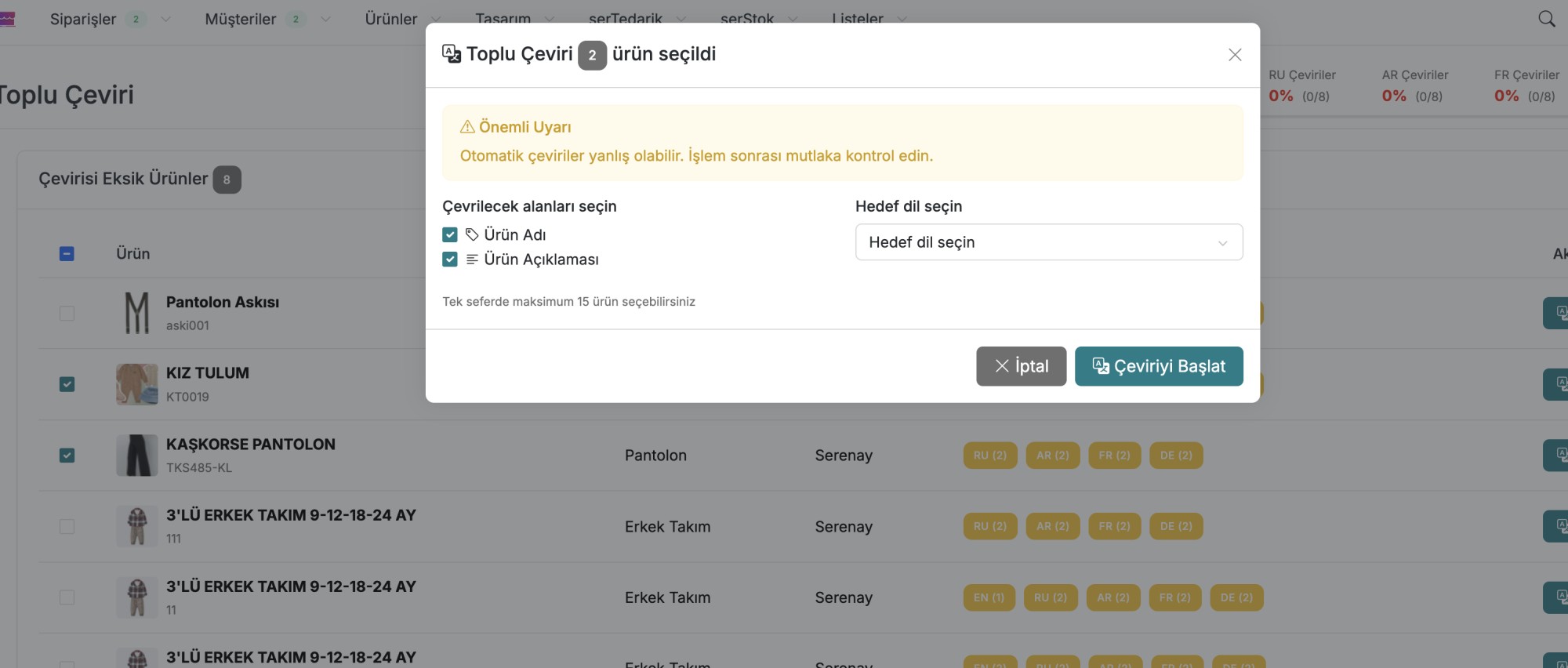Expand the Müşteriler menu chevron
Screen dimensions: 1568x668
[x=325, y=19]
